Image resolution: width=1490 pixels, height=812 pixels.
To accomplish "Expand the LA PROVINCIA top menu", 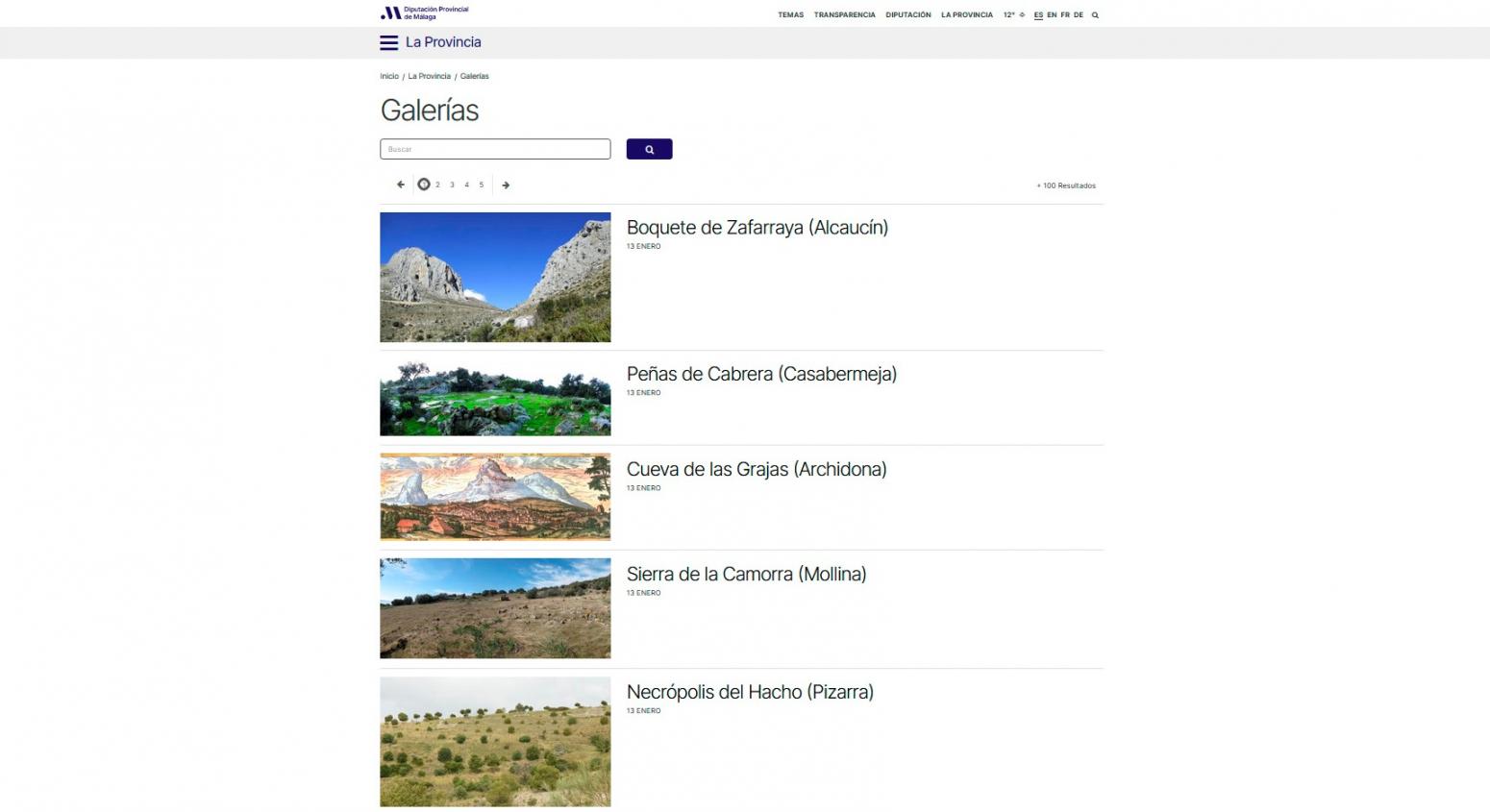I will coord(966,15).
